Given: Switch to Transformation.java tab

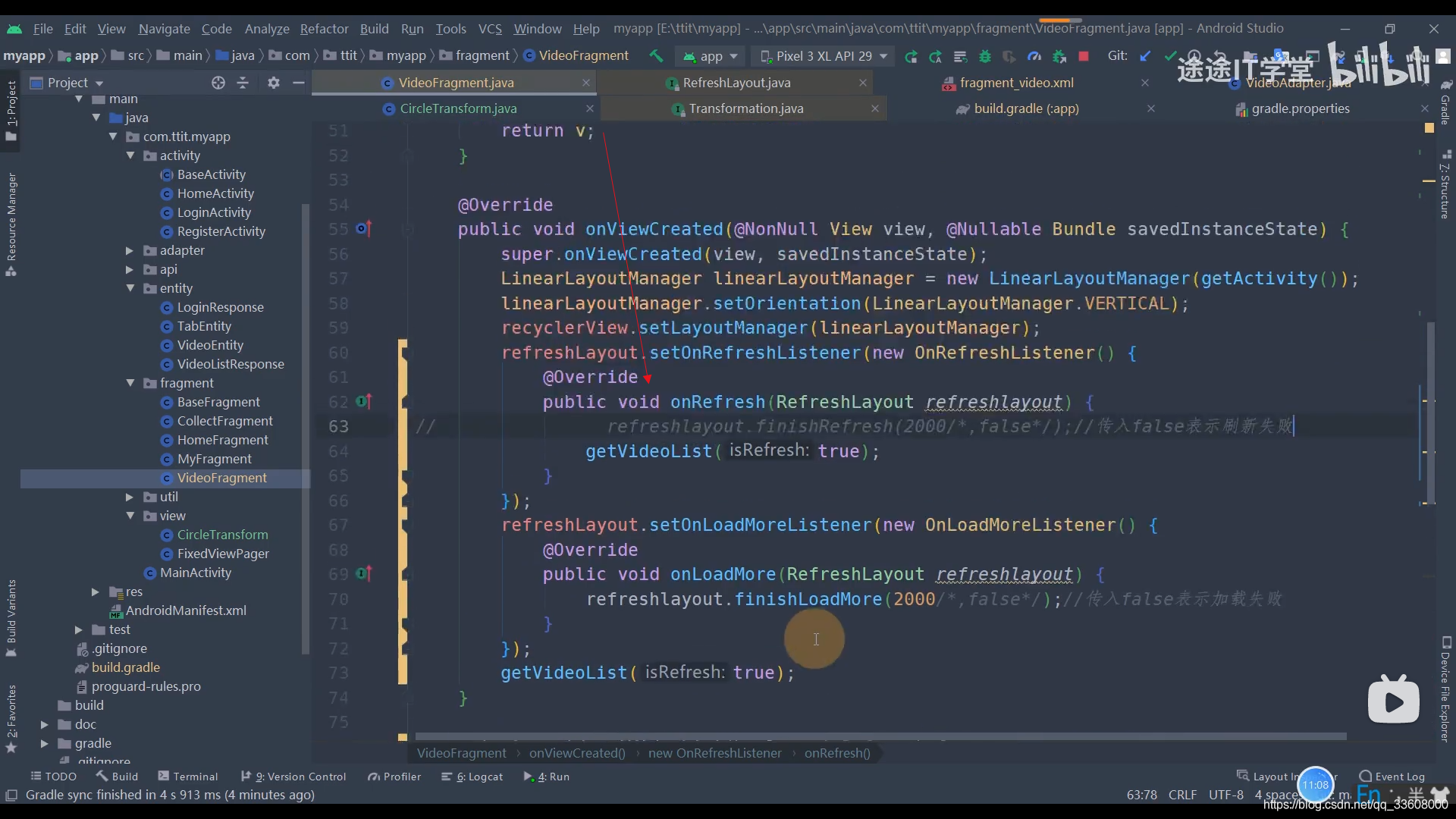Looking at the screenshot, I should (746, 108).
